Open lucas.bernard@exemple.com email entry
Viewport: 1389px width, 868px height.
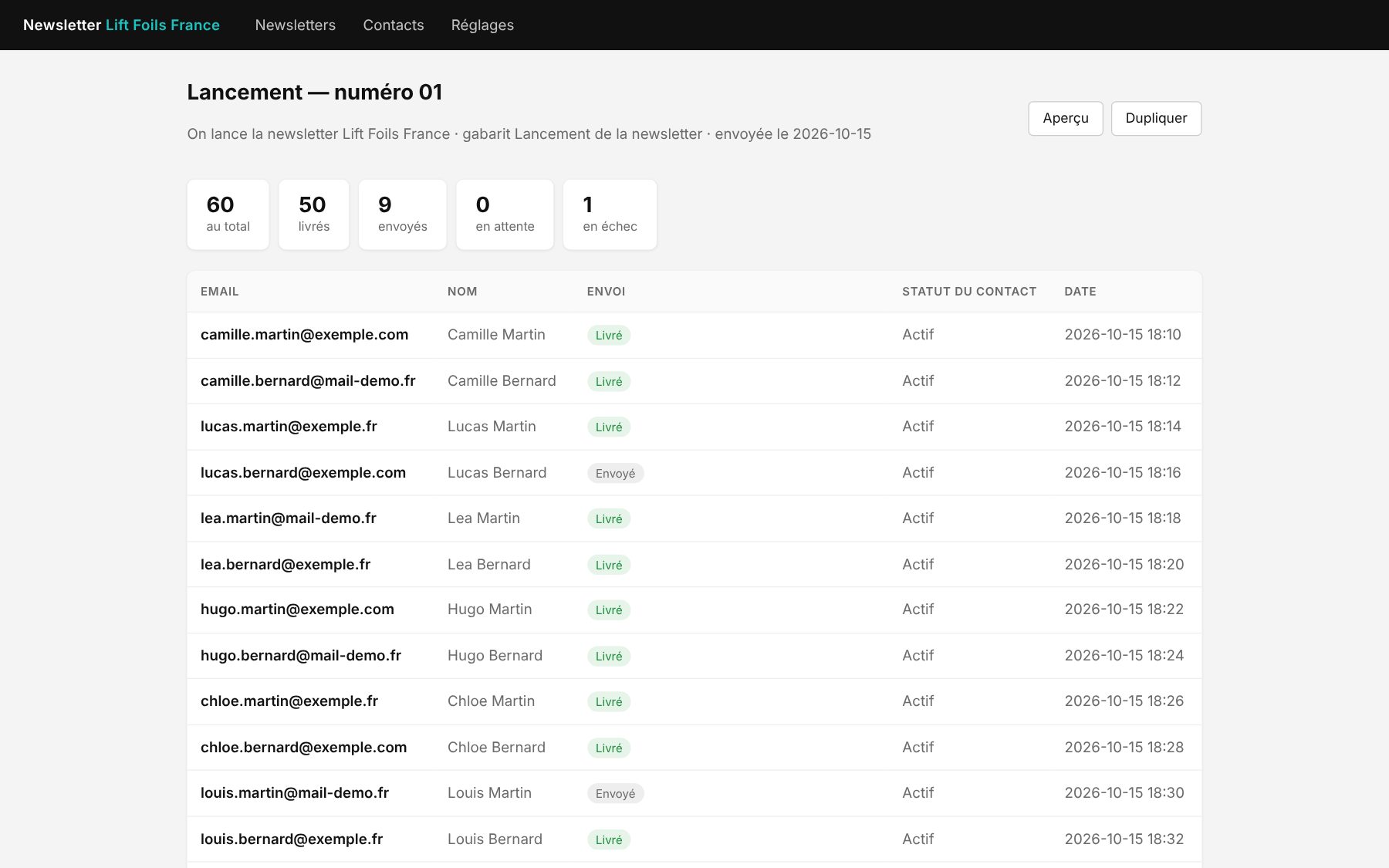303,473
